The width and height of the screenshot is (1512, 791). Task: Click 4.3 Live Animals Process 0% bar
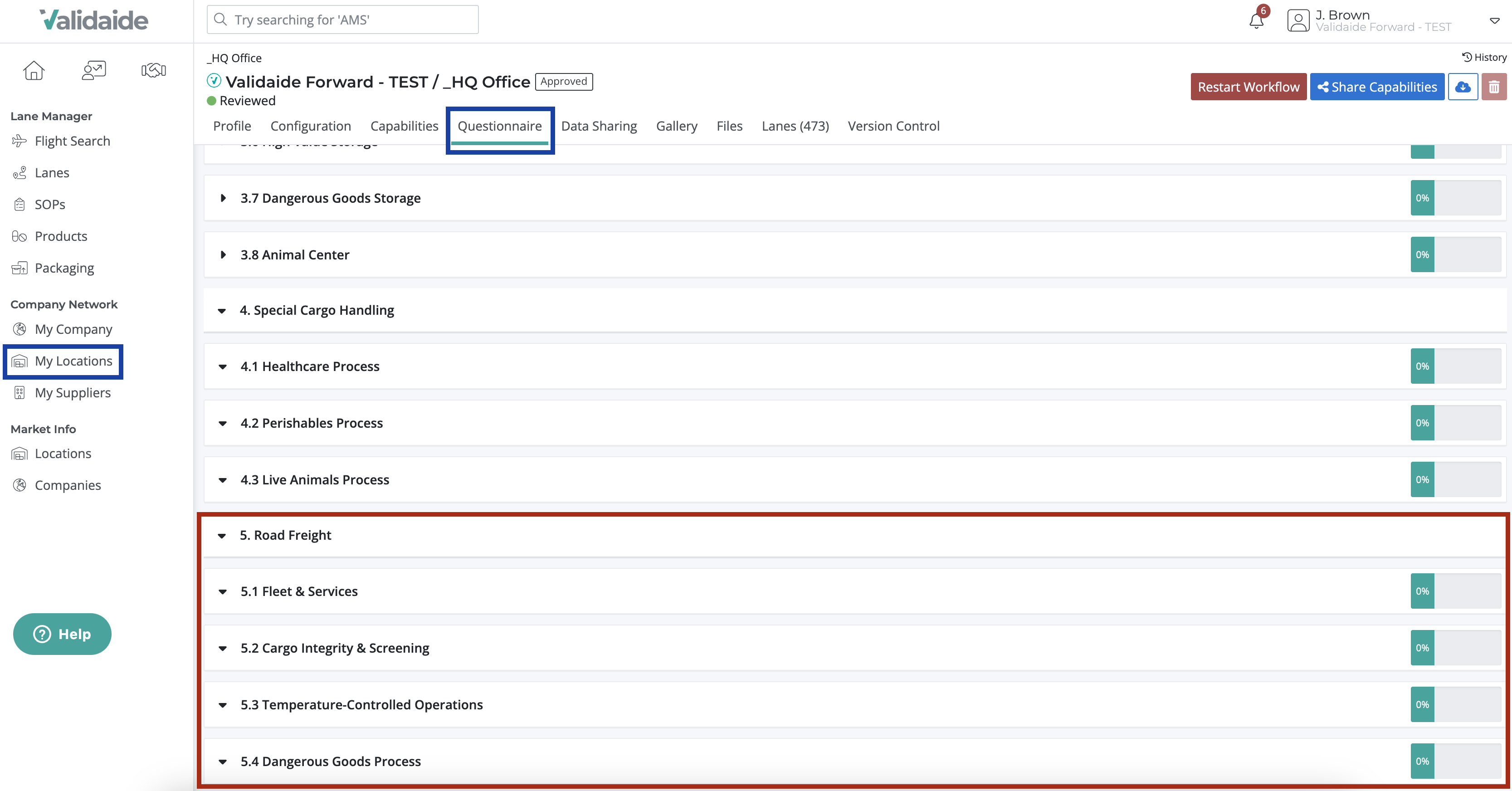(x=1456, y=480)
